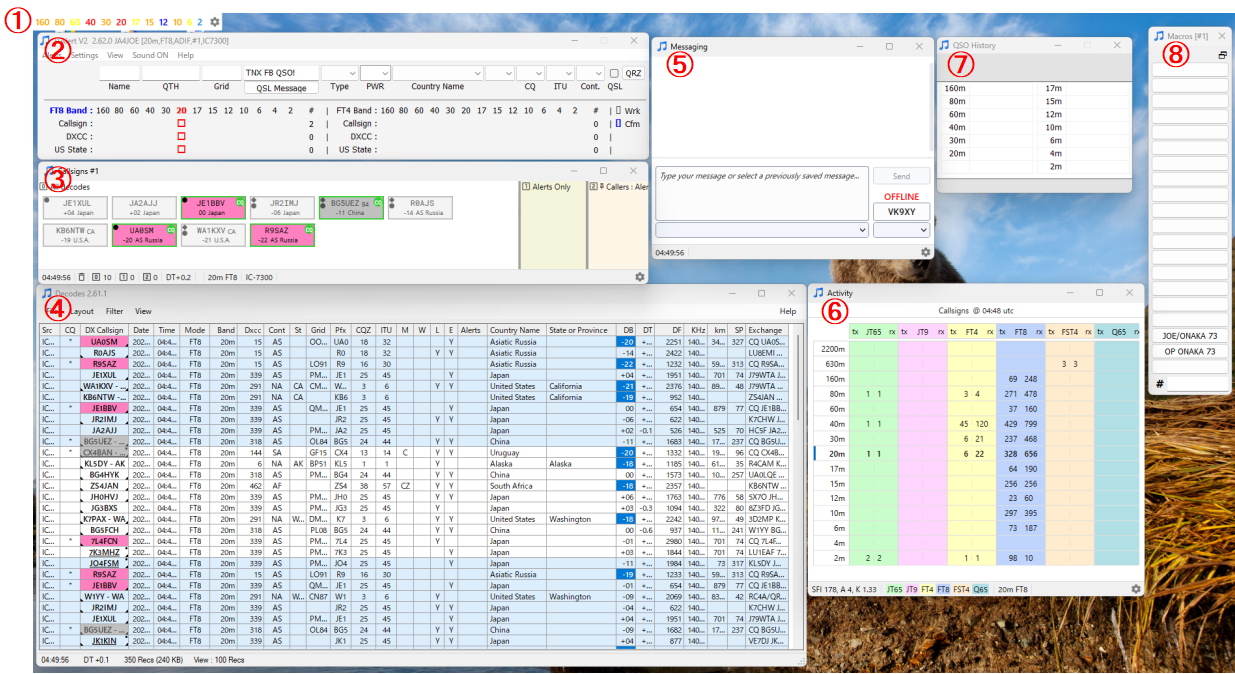Open the Type dropdown
The width and height of the screenshot is (1235, 674).
(340, 73)
